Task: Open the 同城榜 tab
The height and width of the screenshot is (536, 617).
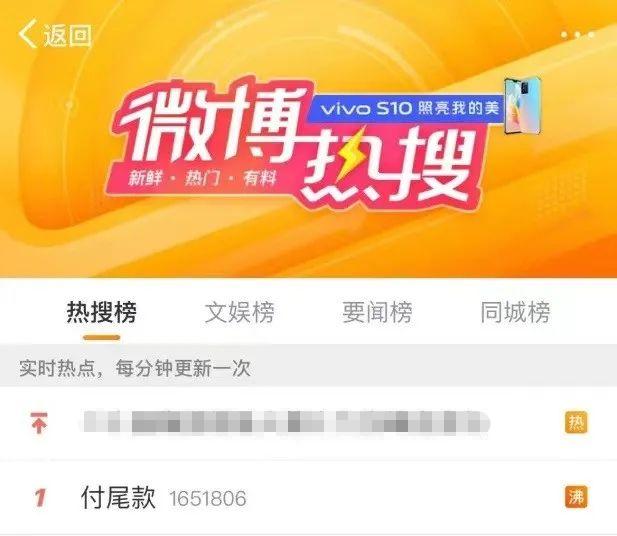Action: coord(515,312)
